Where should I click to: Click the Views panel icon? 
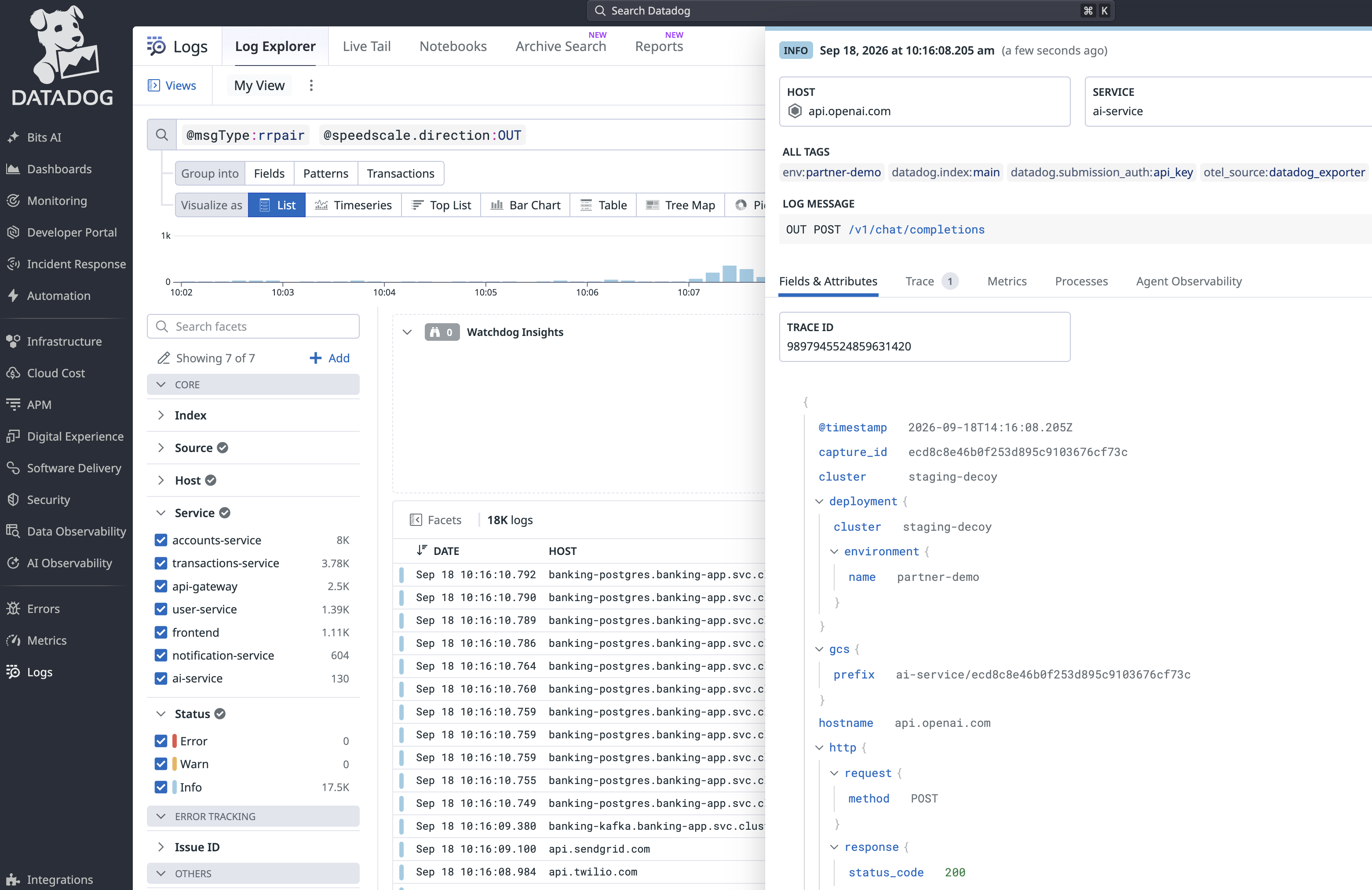click(154, 85)
